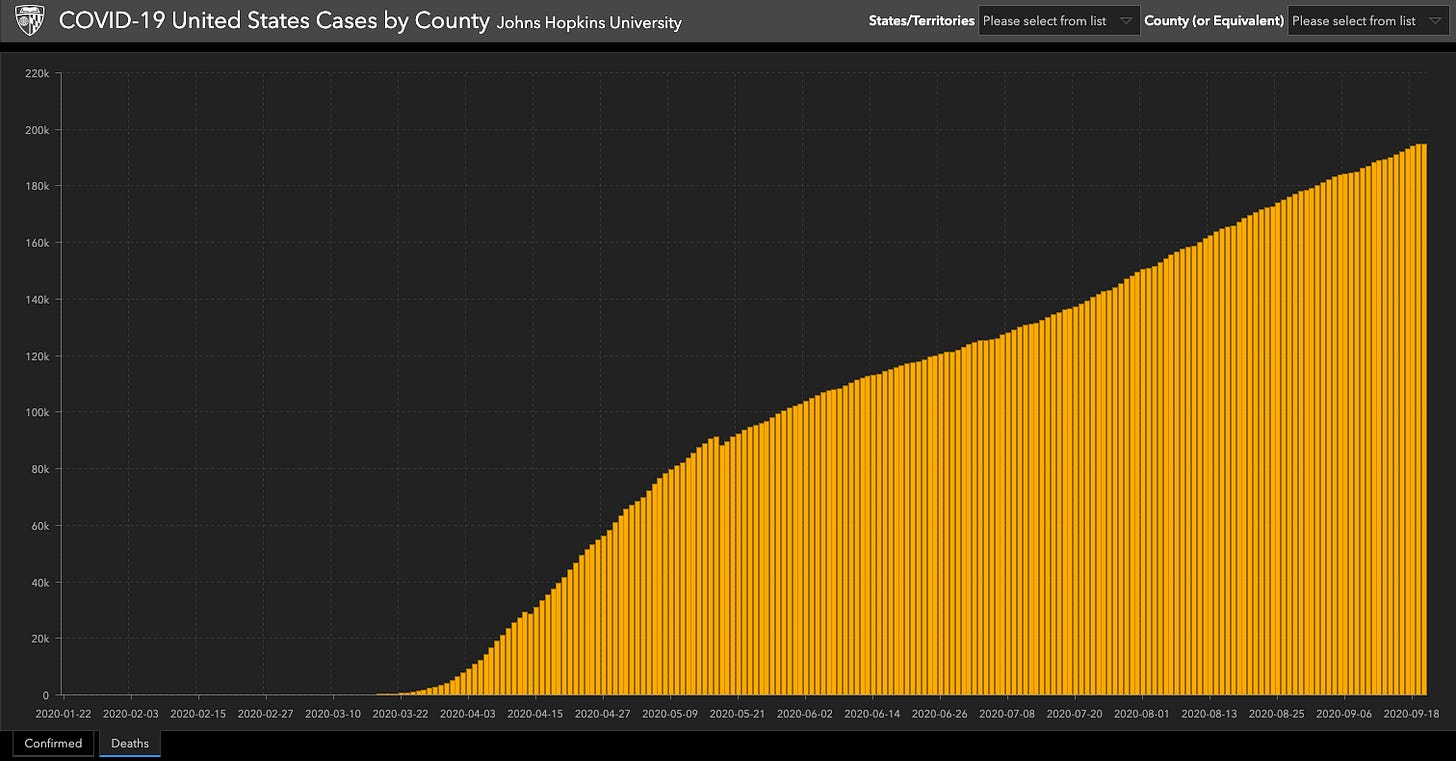Click the 2020-08-01 date axis label
The height and width of the screenshot is (761, 1456).
point(1142,714)
